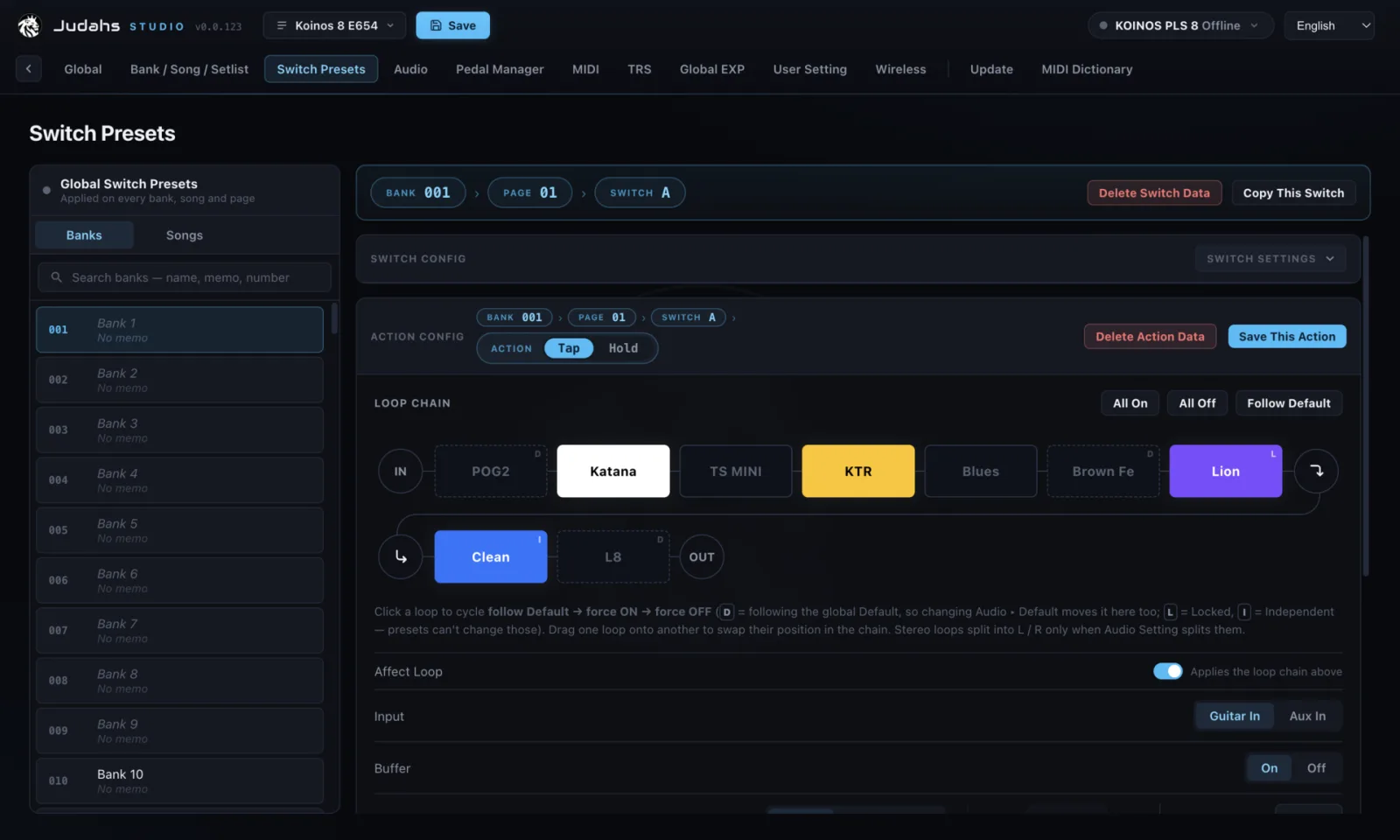
Task: Toggle the POG2 loop block
Action: pos(491,471)
